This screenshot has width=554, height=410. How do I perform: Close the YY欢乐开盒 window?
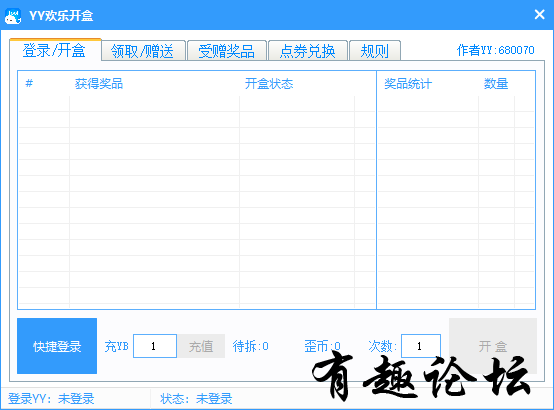tap(540, 14)
